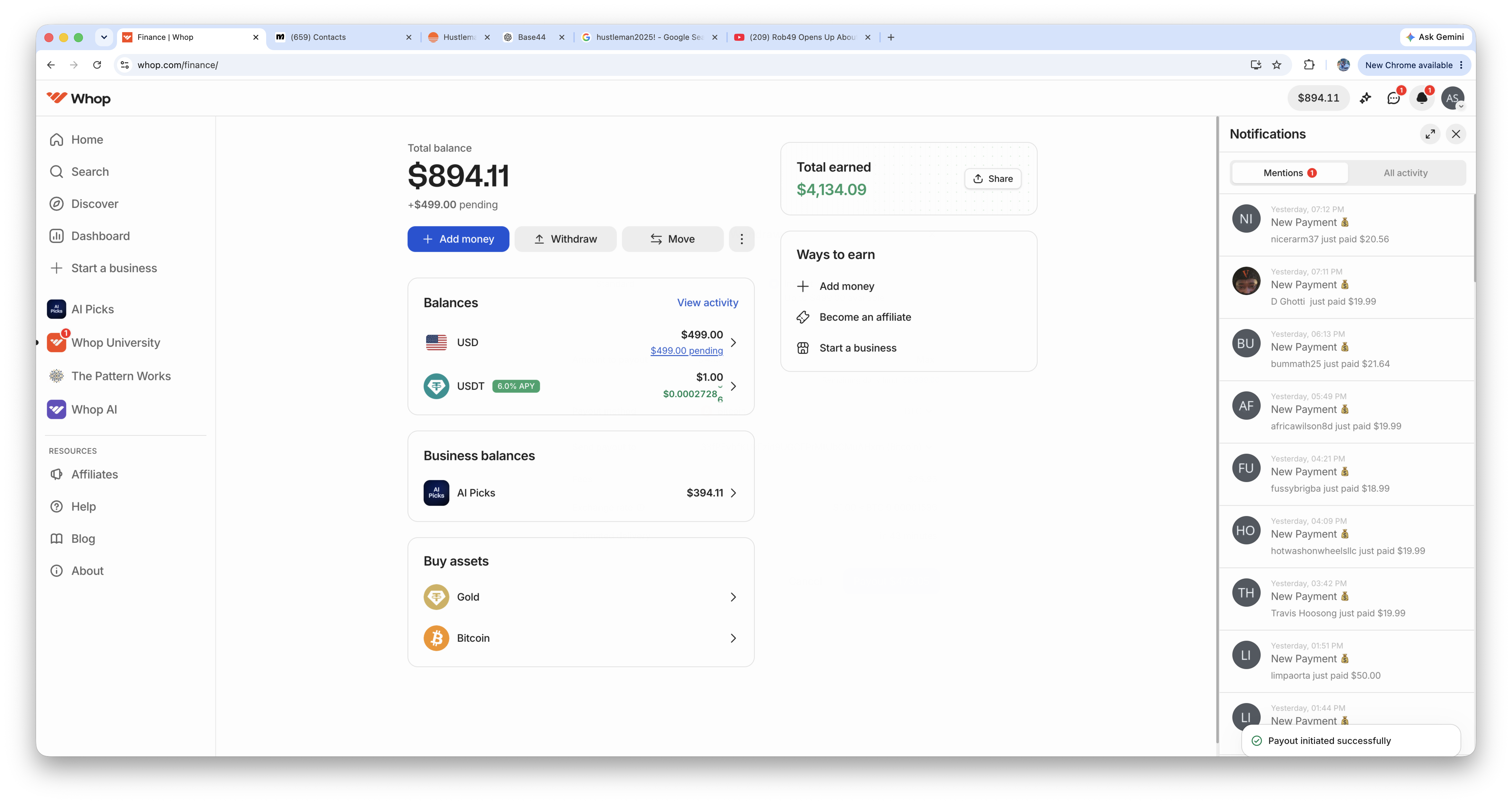Click the US flag USD icon

[x=436, y=343]
